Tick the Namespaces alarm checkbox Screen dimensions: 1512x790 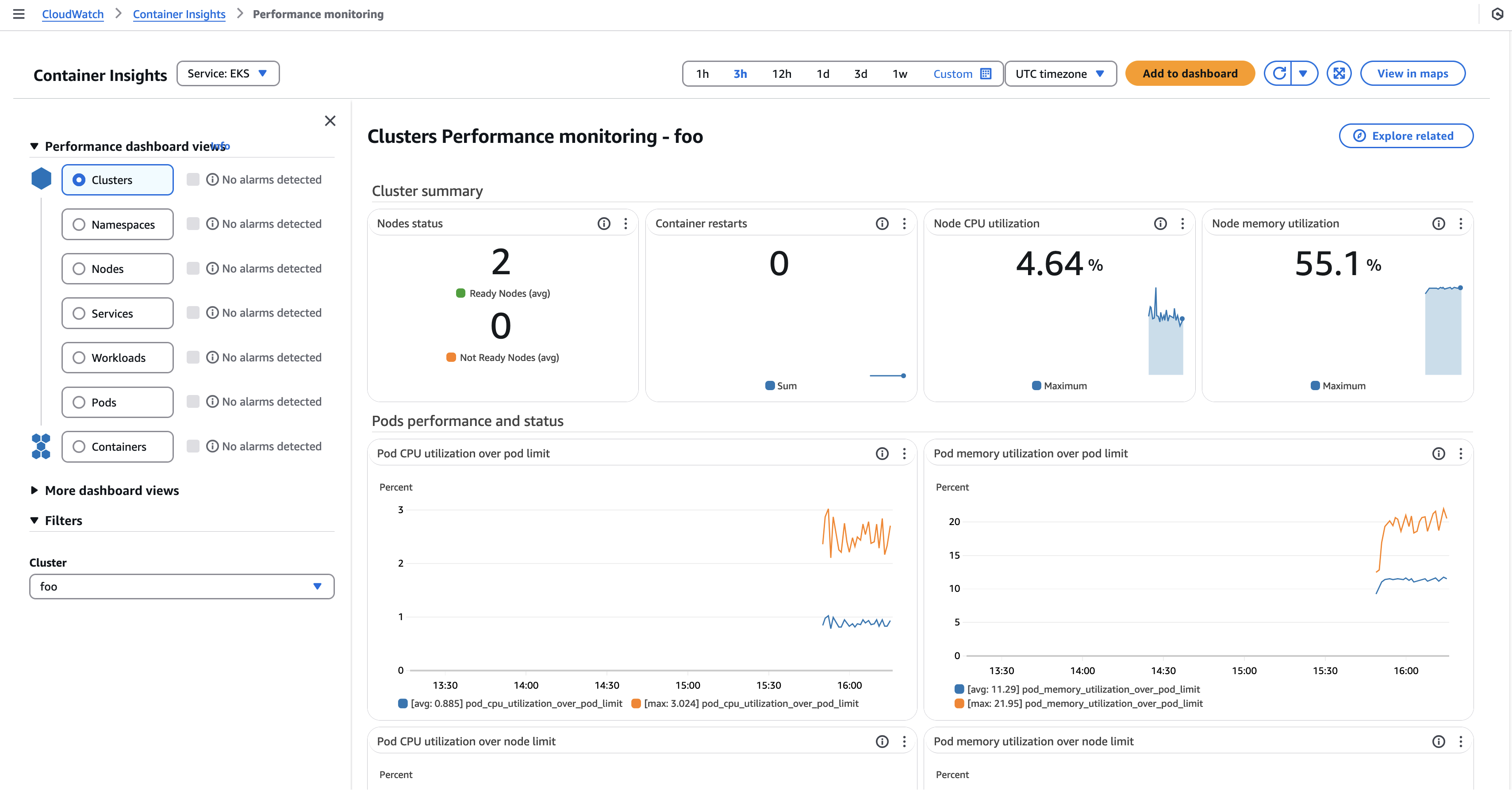coord(193,224)
